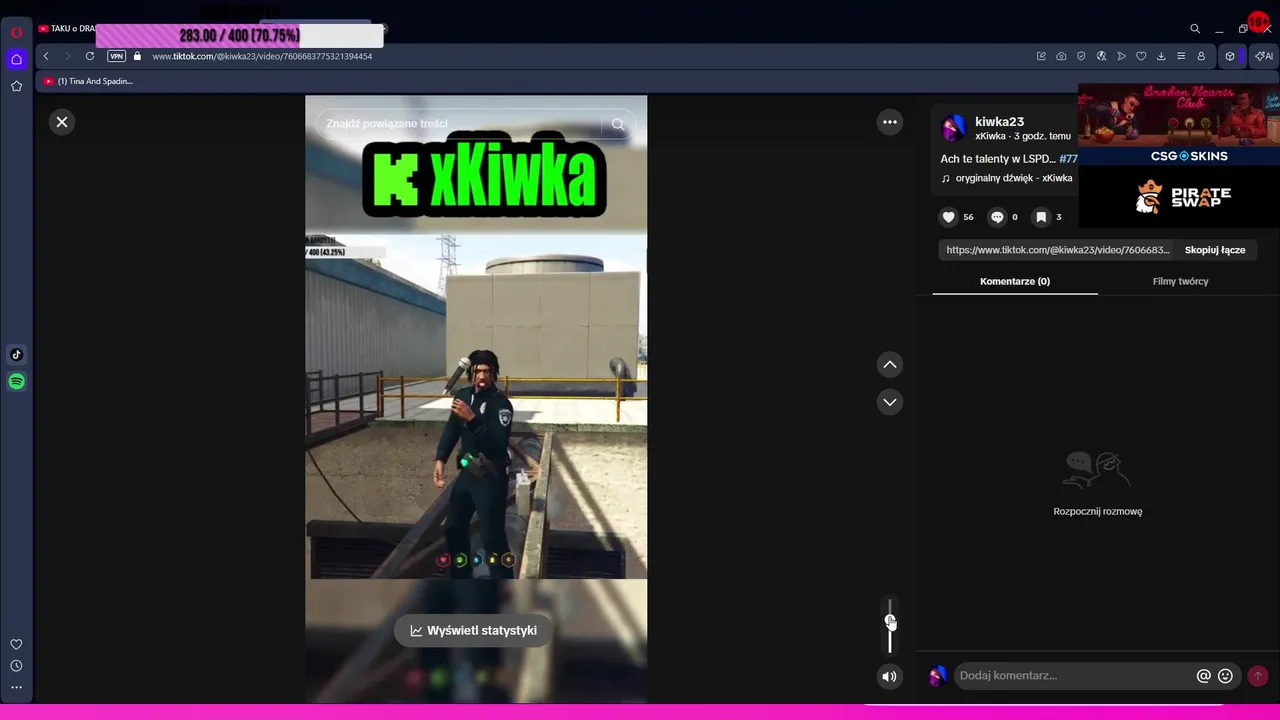Click the Opera sidebar home icon

tap(16, 59)
